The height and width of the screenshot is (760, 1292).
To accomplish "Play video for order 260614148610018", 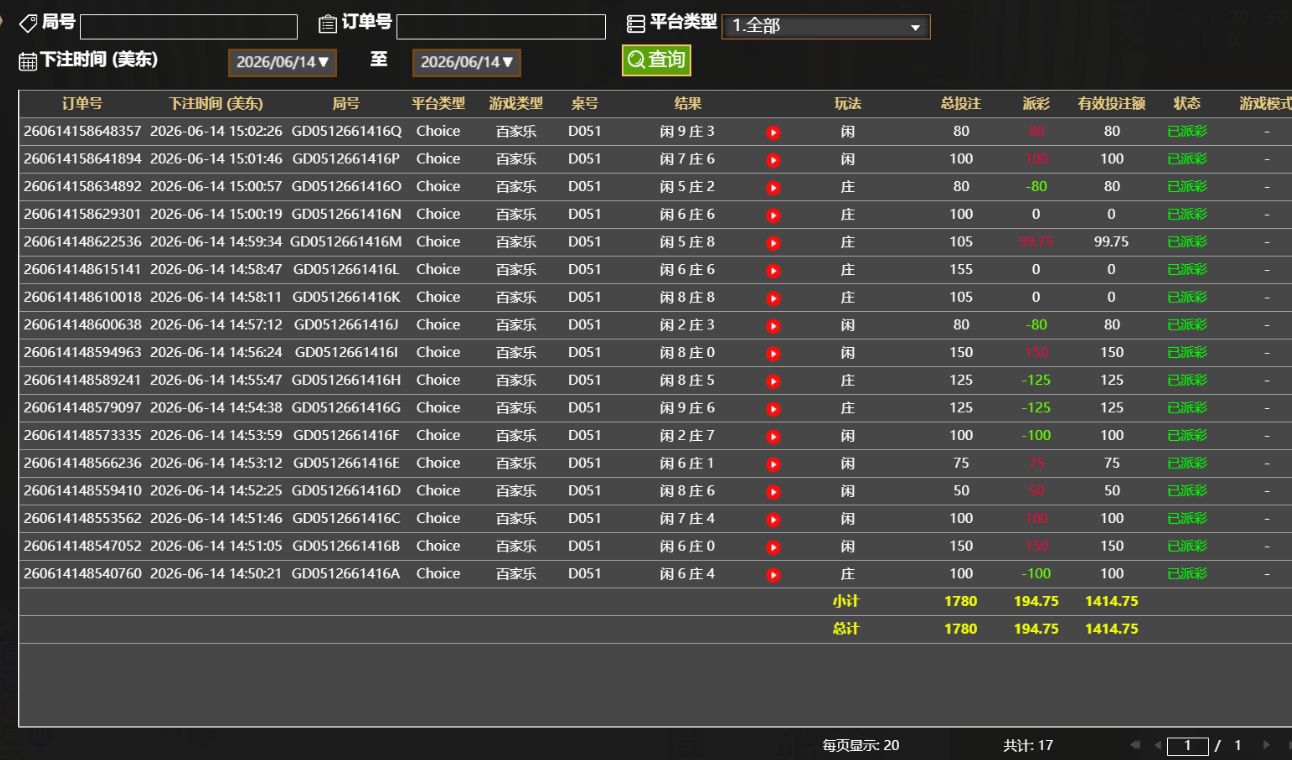I will pos(773,298).
